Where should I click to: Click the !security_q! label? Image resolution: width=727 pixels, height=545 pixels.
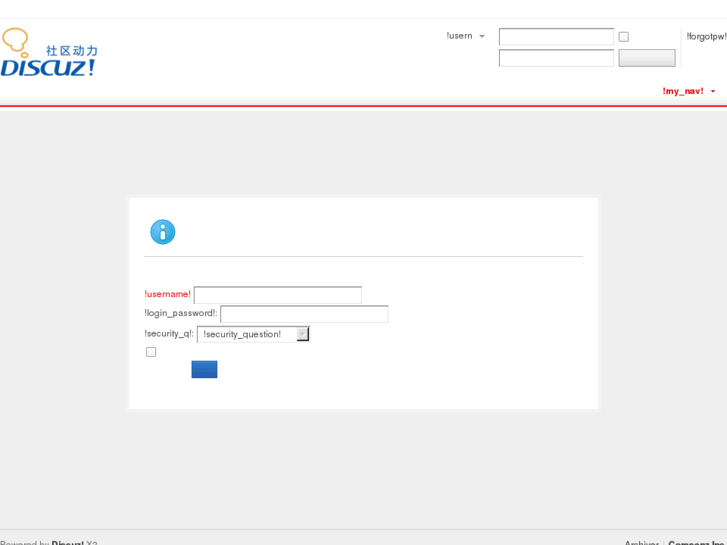coord(169,333)
